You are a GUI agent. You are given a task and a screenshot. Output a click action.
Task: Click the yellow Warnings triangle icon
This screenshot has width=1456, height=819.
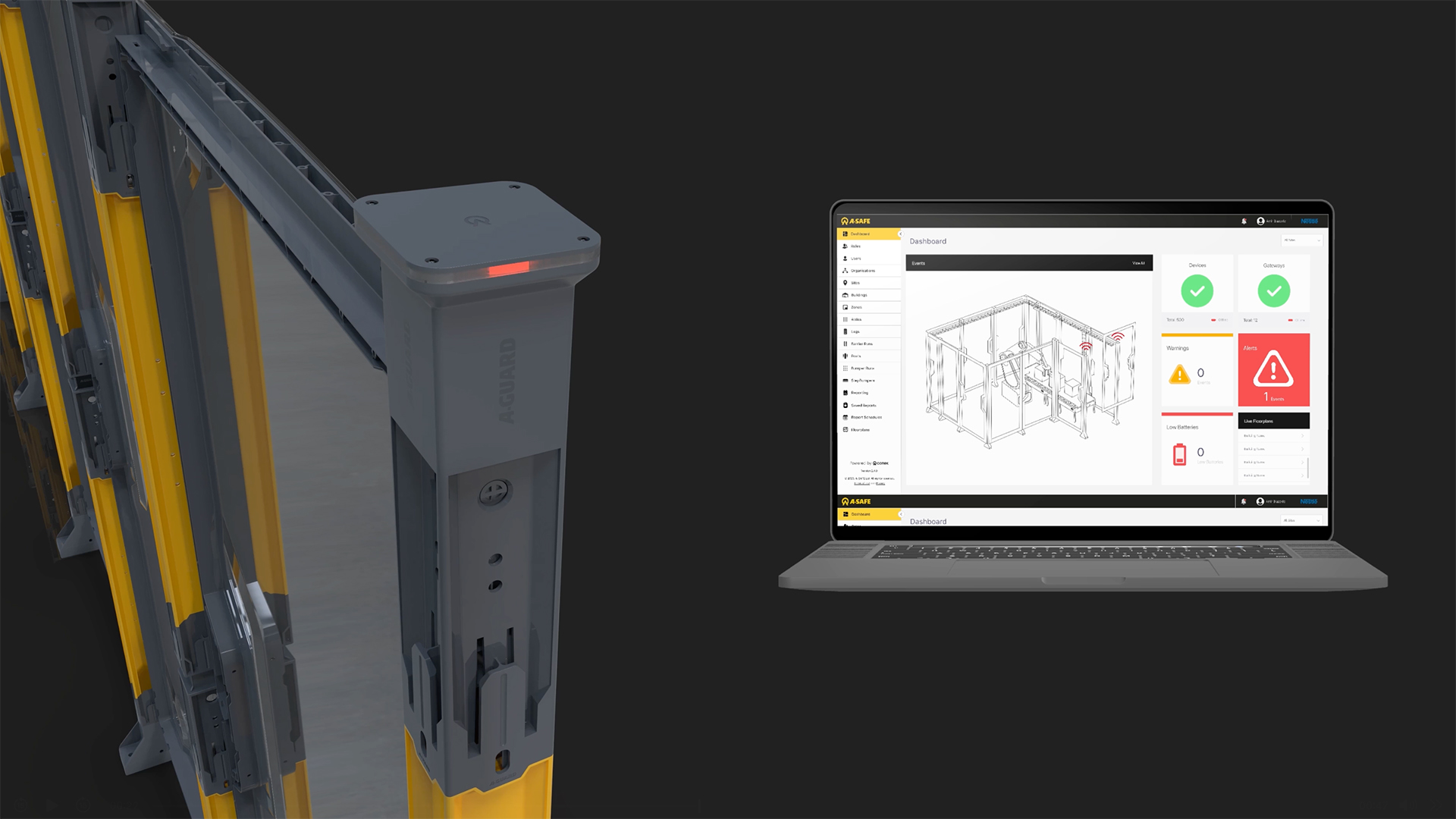click(1179, 374)
